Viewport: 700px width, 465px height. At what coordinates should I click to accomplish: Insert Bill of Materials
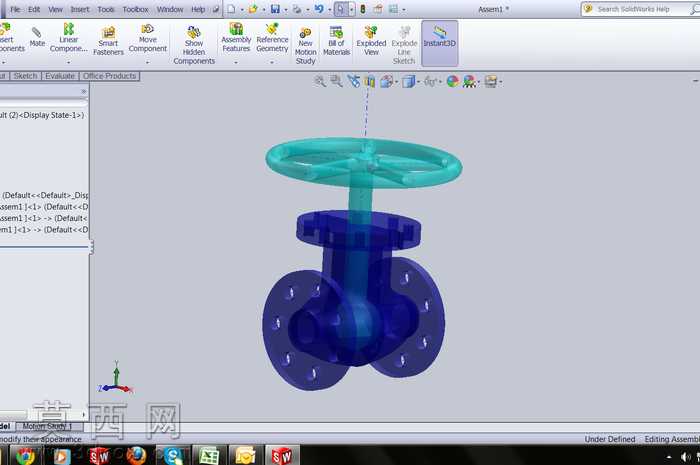[x=336, y=41]
